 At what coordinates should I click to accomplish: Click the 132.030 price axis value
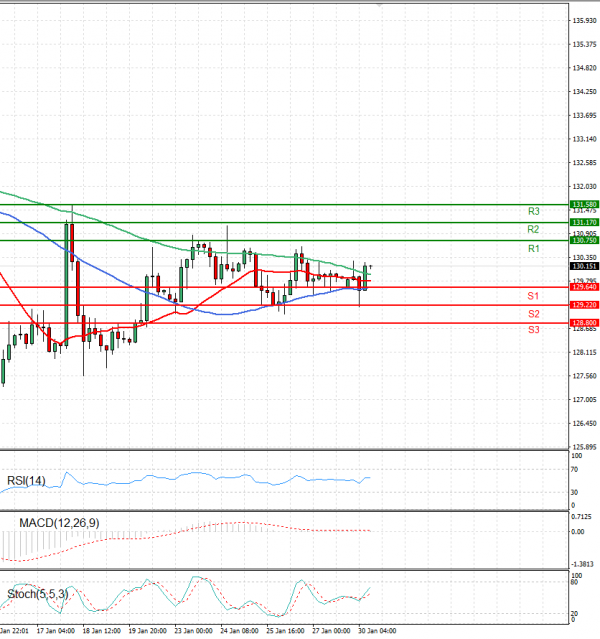(585, 186)
